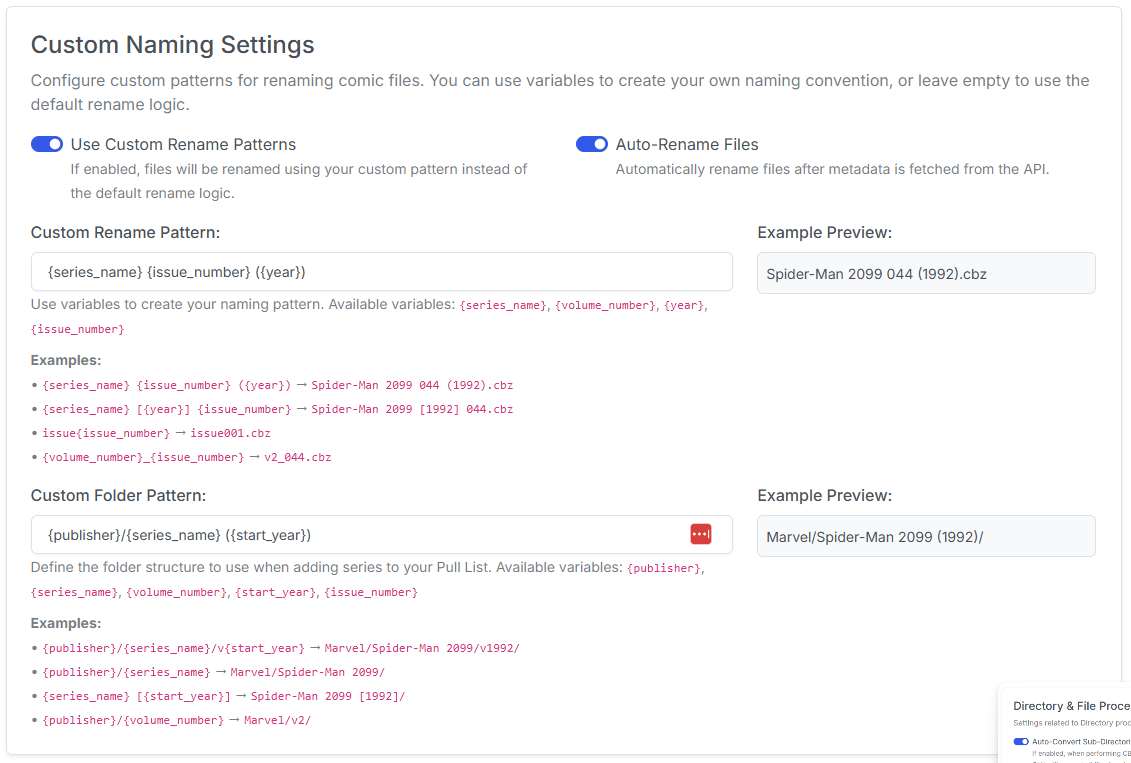
Task: Click the {series_name} [{start_year}] folder example
Action: tap(138, 695)
